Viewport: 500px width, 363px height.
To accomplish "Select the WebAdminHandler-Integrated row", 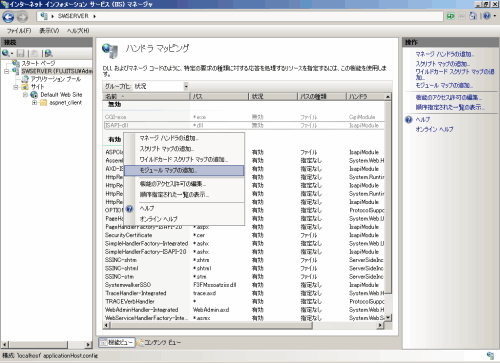I will tap(245, 310).
